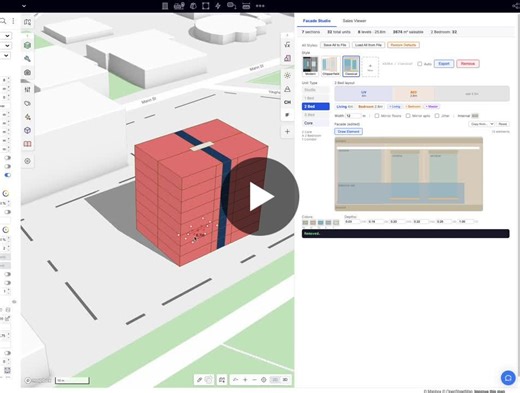
Task: Open the chat bubble button at bottom right
Action: (x=508, y=378)
